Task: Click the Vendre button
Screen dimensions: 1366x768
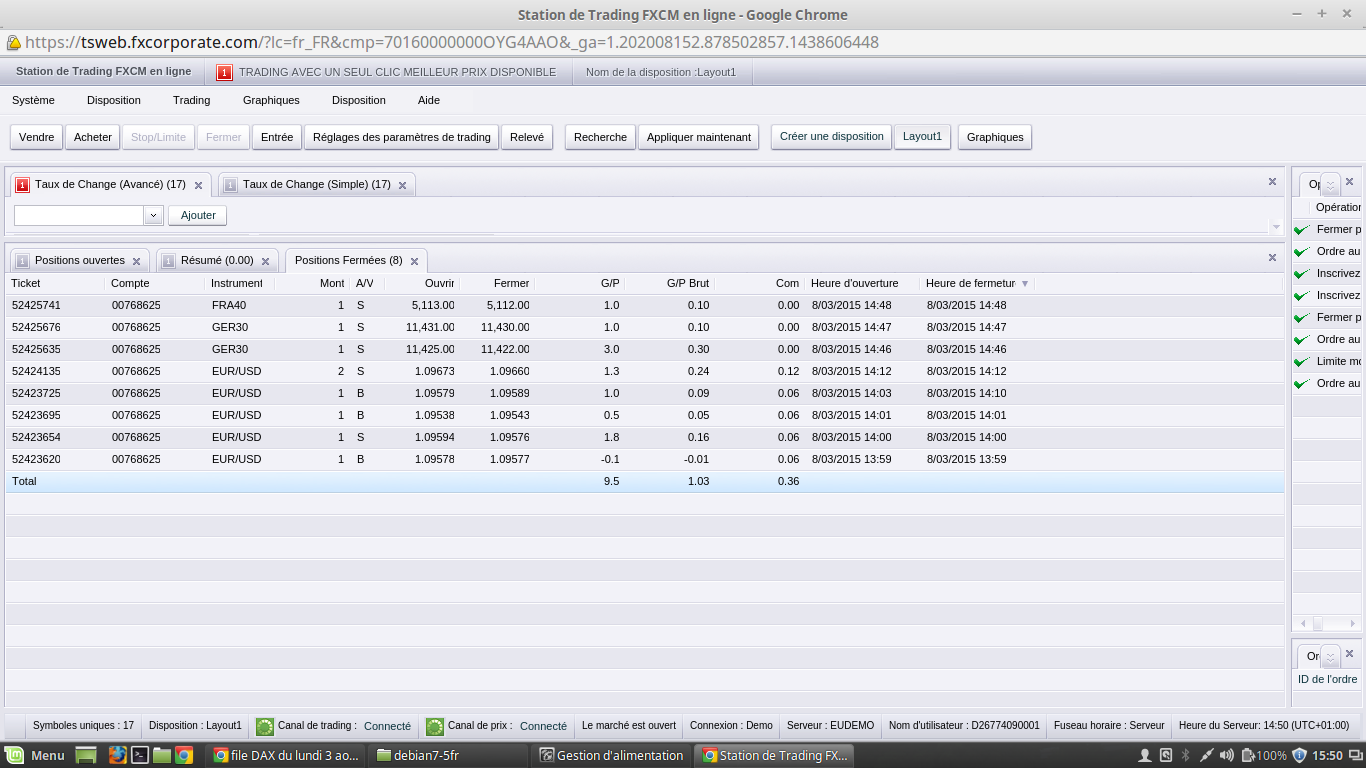Action: point(37,137)
